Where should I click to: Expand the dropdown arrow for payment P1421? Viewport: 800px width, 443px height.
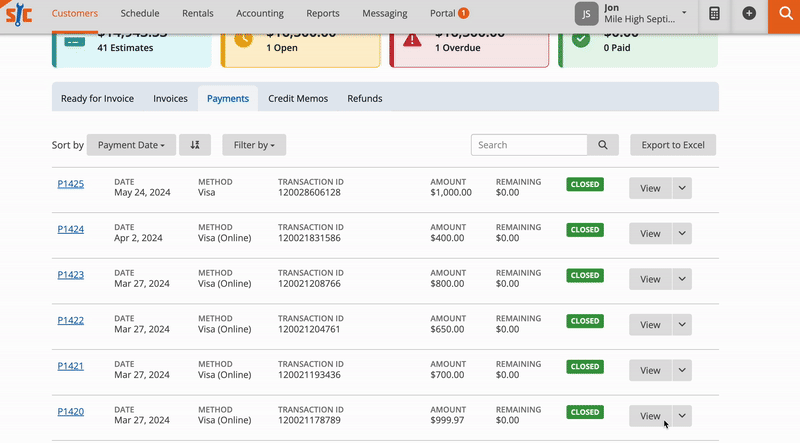[682, 370]
